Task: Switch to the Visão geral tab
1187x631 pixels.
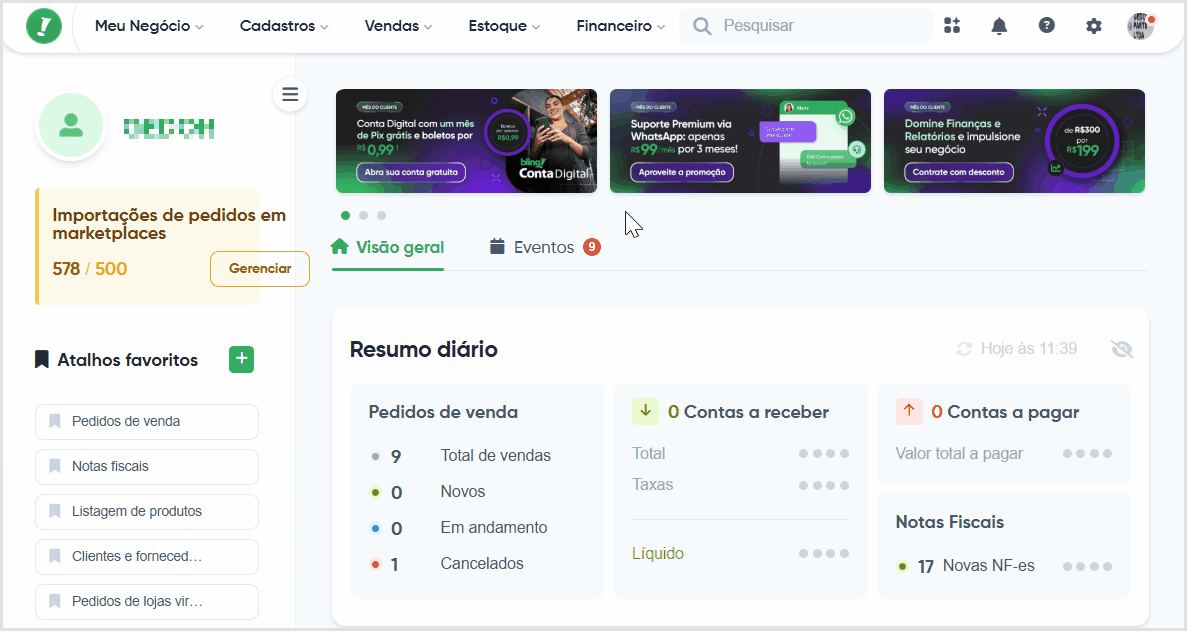Action: [x=388, y=247]
